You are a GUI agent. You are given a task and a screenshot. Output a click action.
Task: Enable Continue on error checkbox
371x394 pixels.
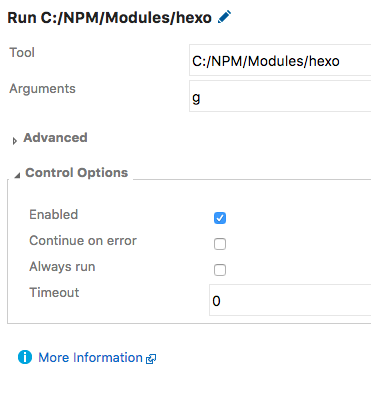[220, 244]
